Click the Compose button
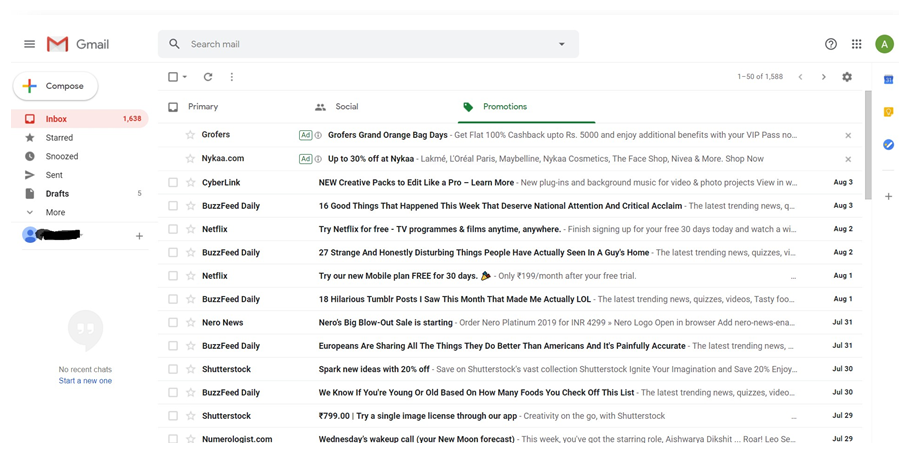 [x=55, y=86]
